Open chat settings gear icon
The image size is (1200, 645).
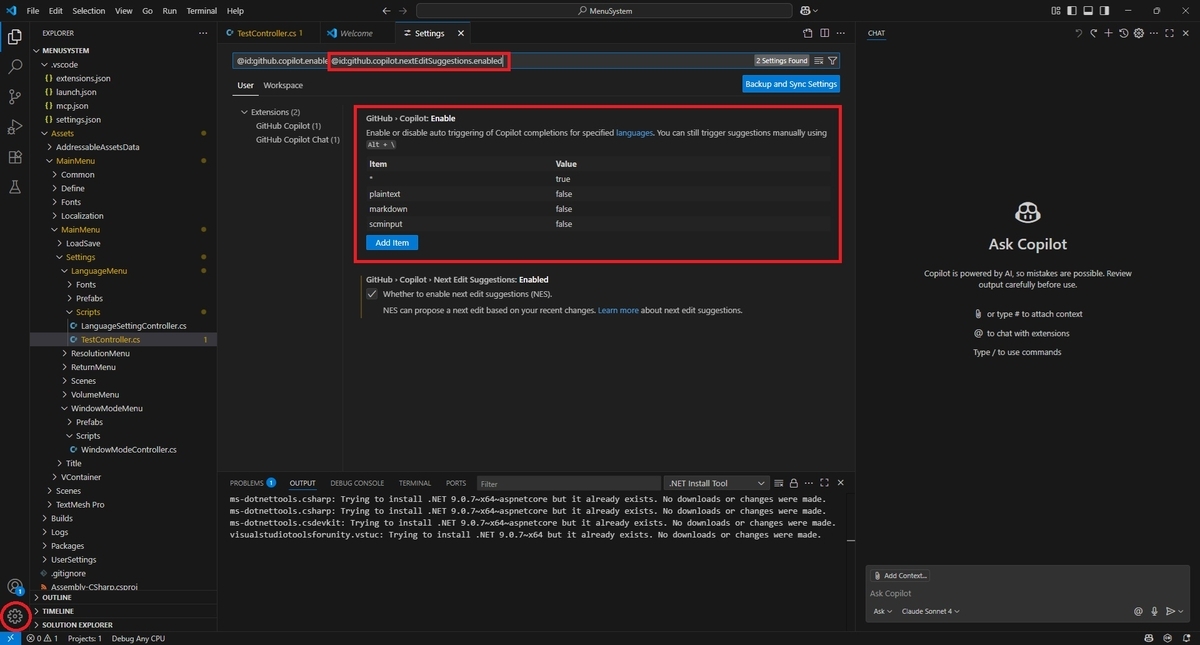tap(1138, 33)
